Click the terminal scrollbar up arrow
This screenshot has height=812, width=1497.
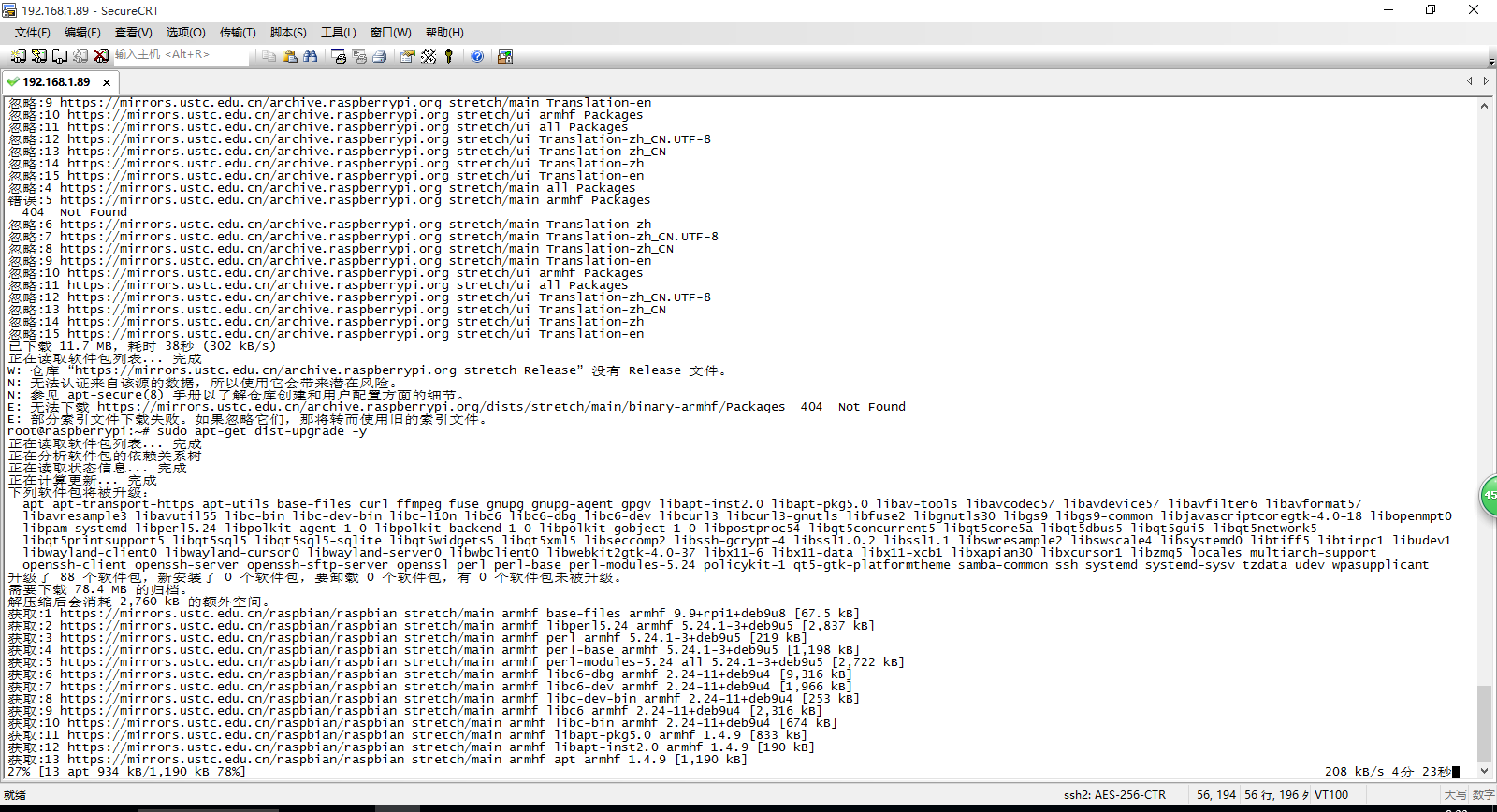coord(1484,105)
